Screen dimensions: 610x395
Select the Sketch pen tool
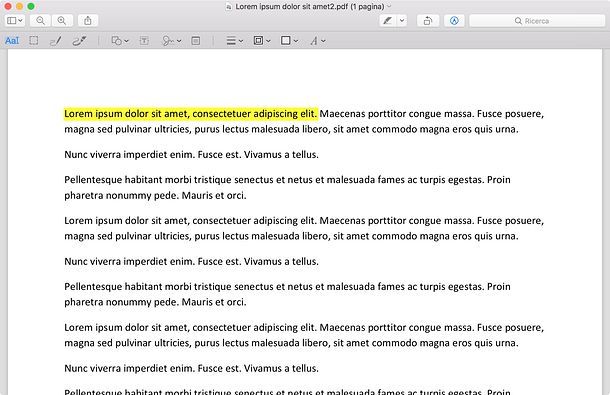pyautogui.click(x=56, y=40)
